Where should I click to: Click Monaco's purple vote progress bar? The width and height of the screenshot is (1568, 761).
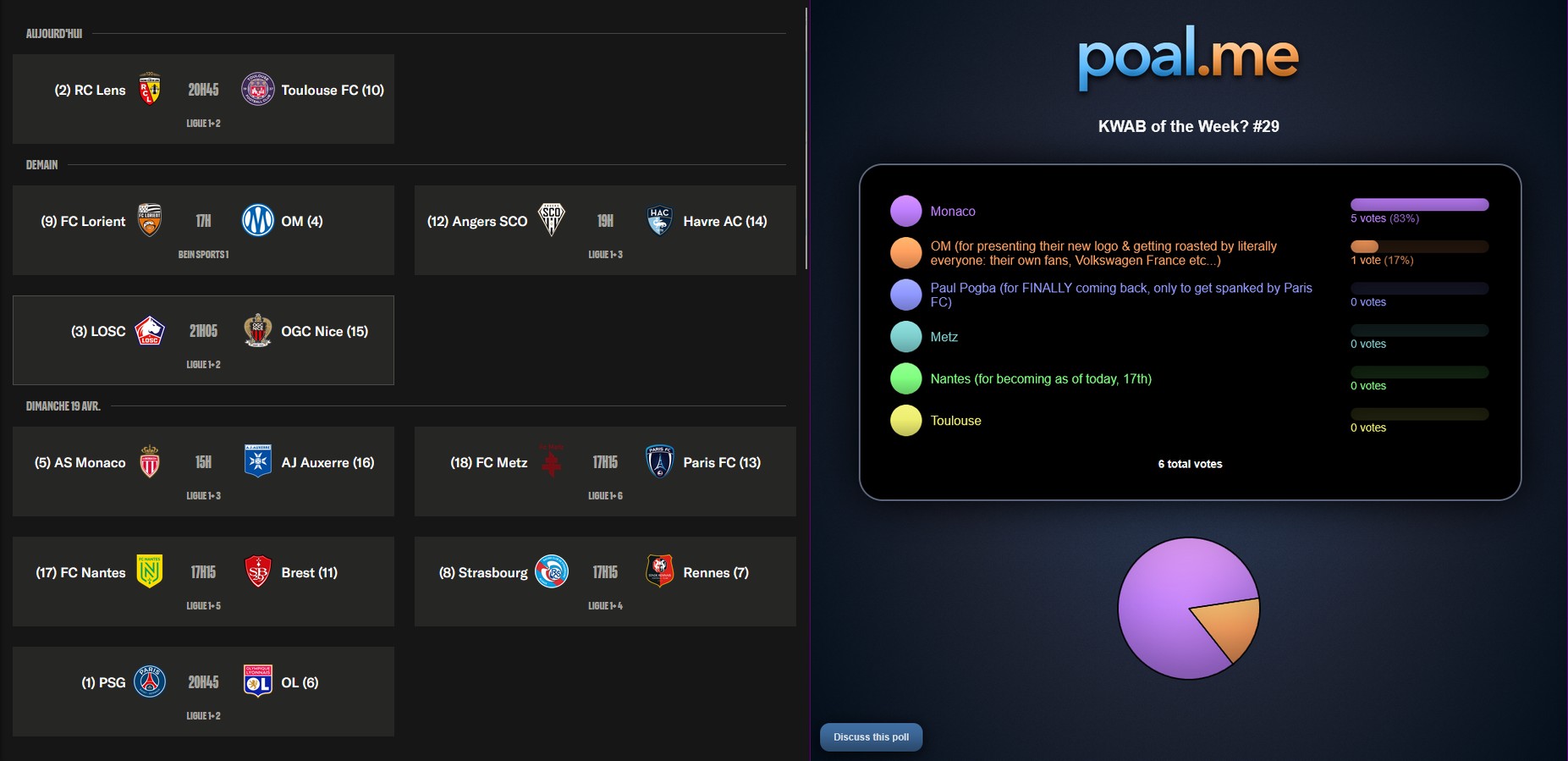click(1419, 205)
